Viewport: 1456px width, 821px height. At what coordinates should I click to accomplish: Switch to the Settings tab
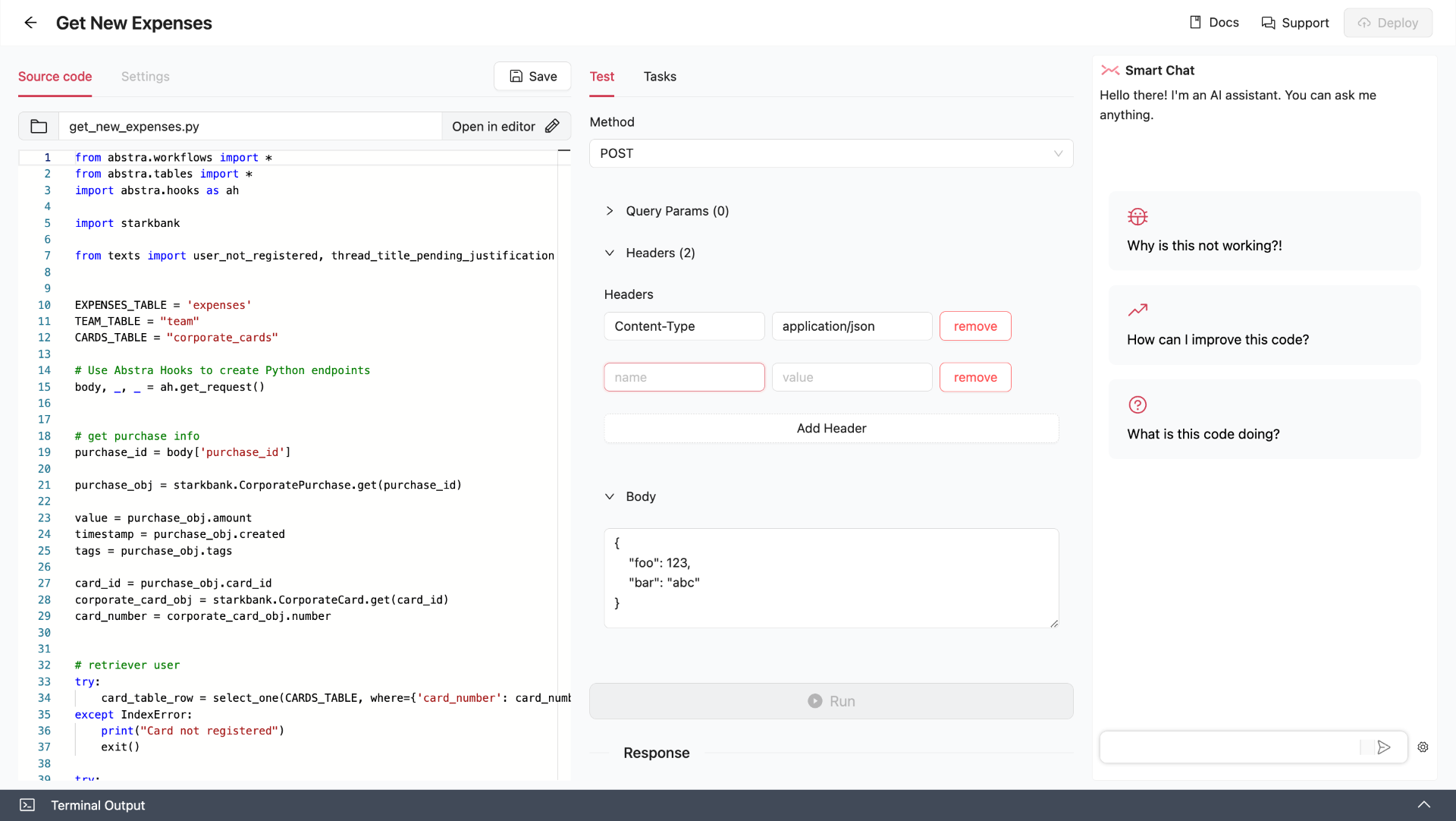[145, 77]
